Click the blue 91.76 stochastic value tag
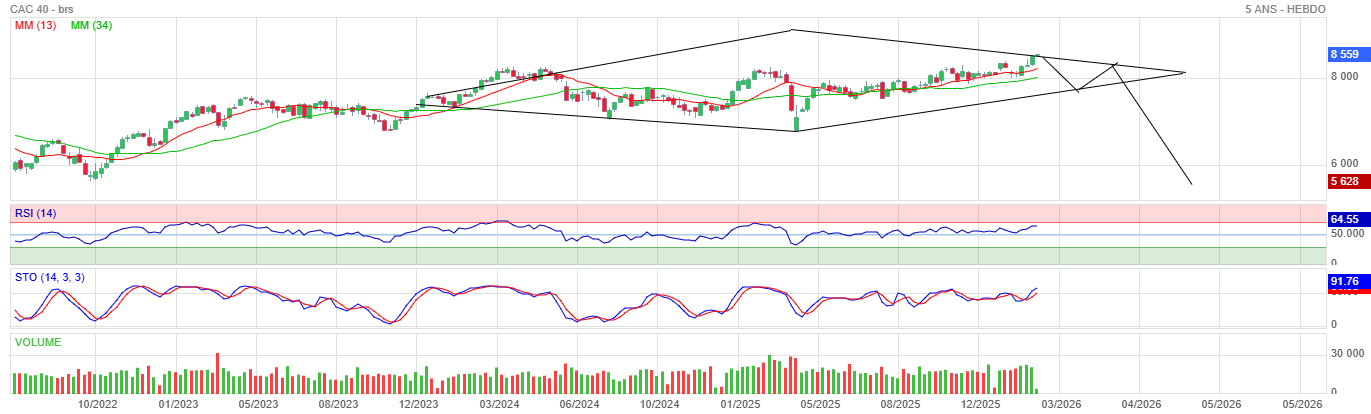The height and width of the screenshot is (414, 1371). 1343,283
